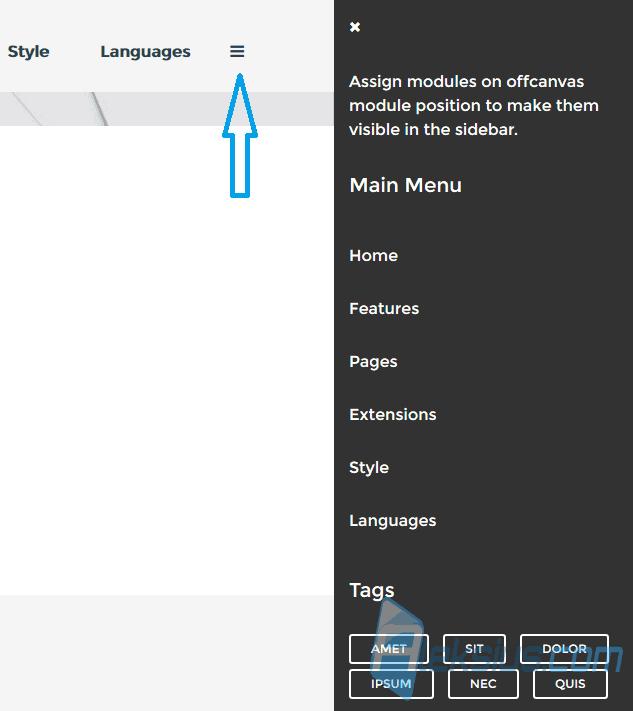Choose Style in the sidebar Main Menu
The image size is (633, 711).
(369, 468)
